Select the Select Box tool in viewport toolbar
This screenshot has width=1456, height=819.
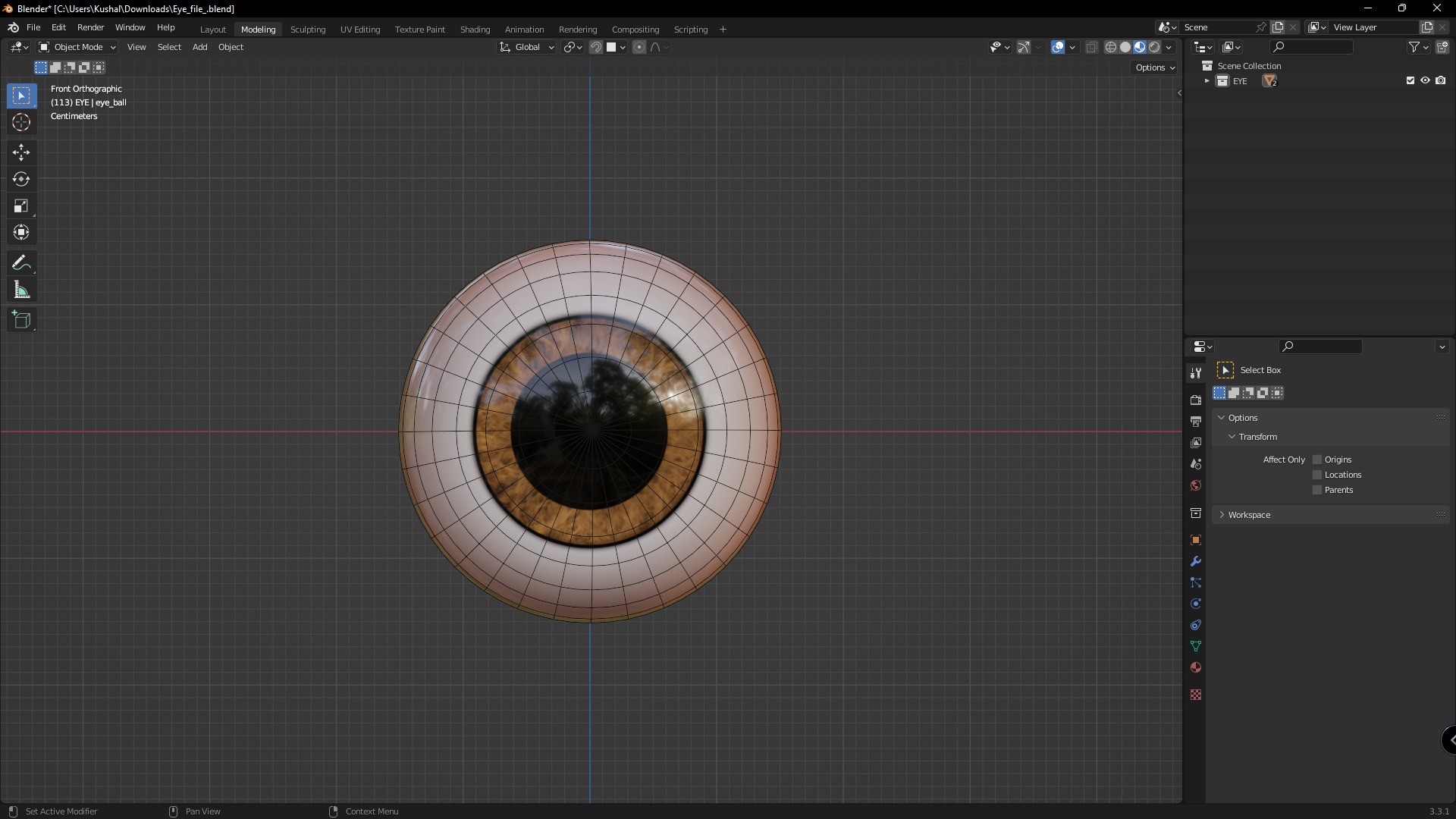point(21,96)
